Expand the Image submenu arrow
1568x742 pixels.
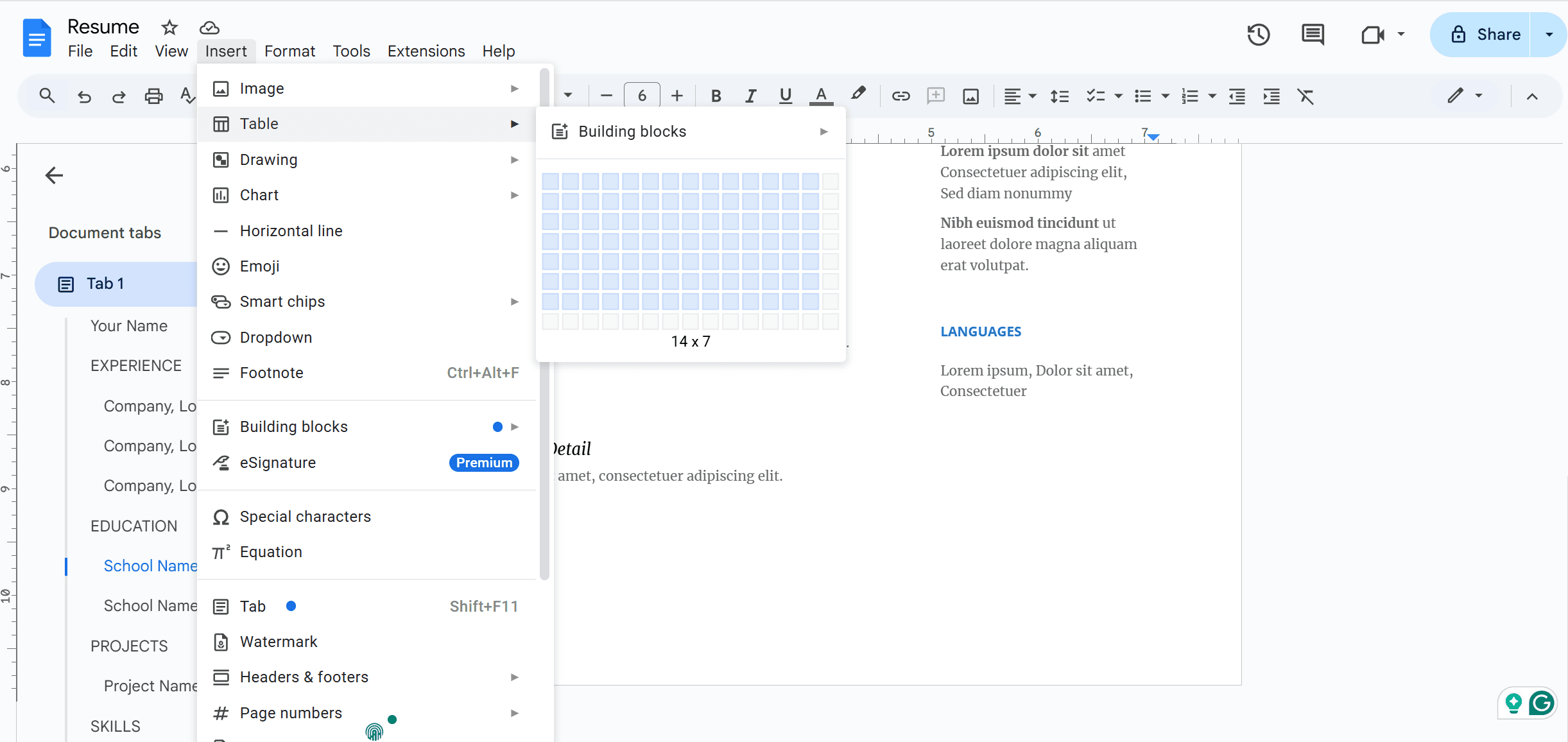click(516, 88)
